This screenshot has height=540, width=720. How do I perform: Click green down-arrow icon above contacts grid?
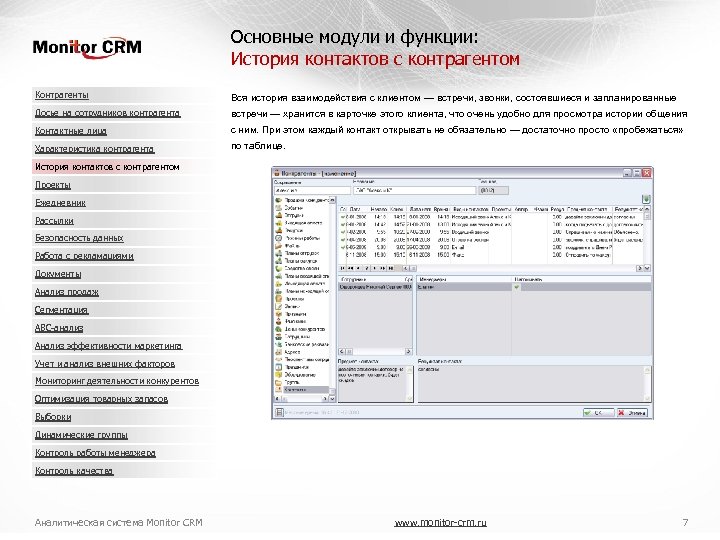point(646,199)
